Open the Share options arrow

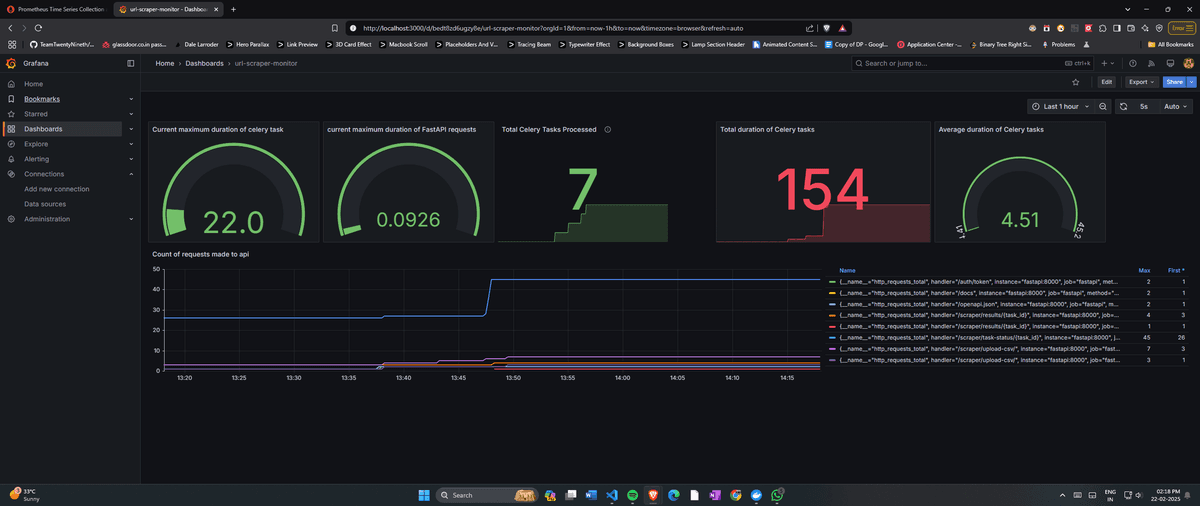pos(1191,82)
